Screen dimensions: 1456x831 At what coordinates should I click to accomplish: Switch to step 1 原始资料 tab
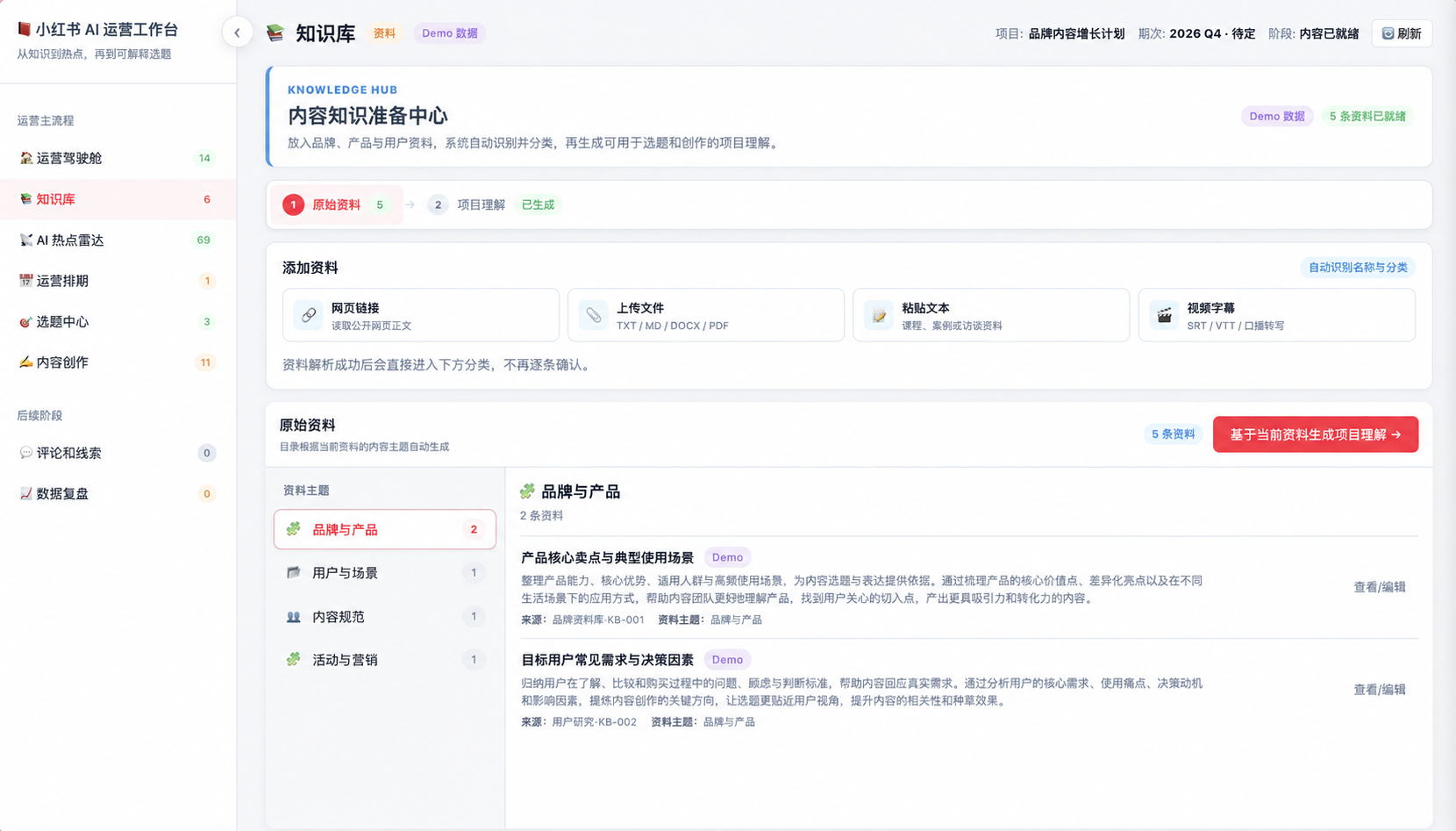coord(338,204)
